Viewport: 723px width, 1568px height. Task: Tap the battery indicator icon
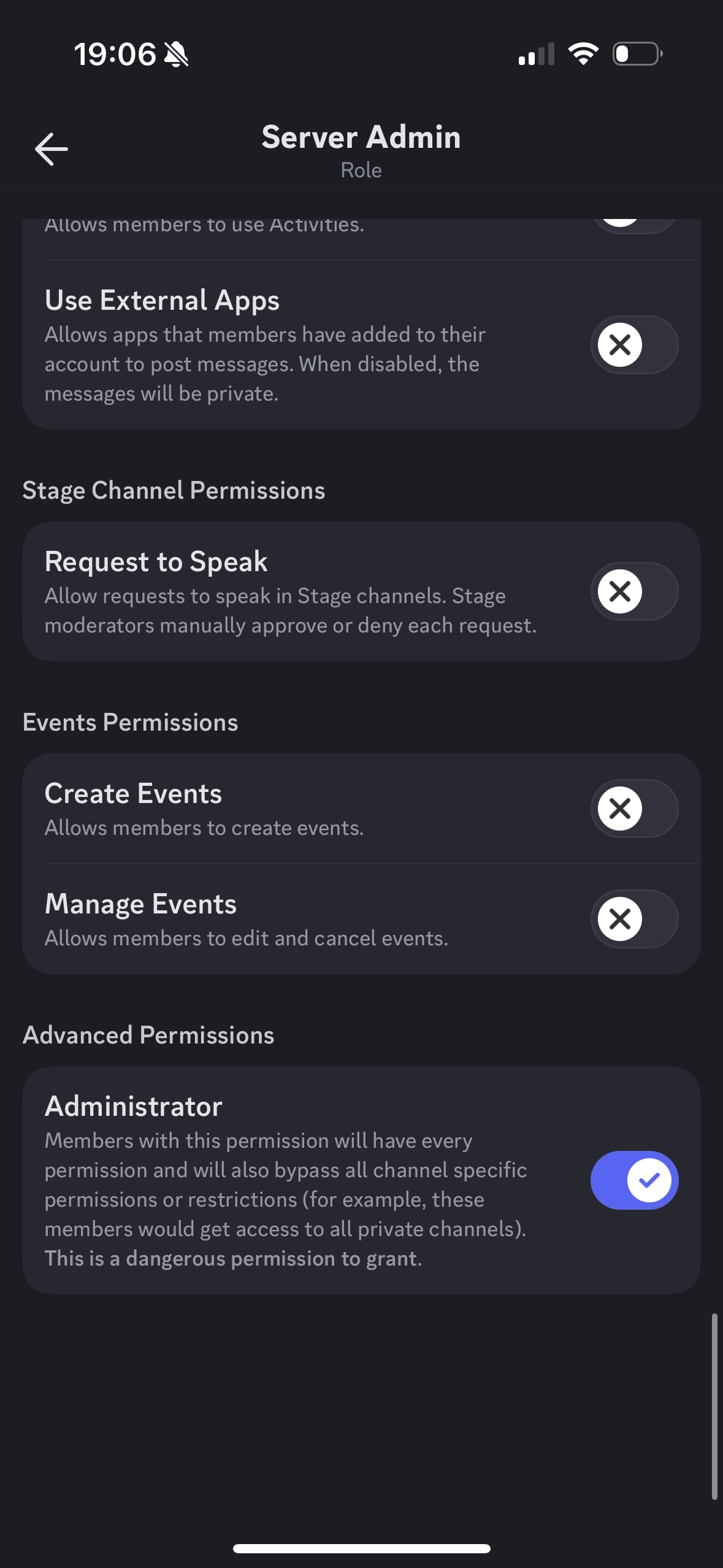pyautogui.click(x=637, y=54)
